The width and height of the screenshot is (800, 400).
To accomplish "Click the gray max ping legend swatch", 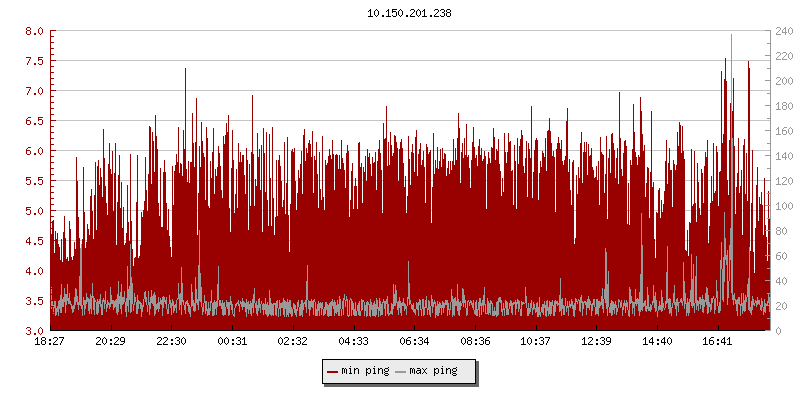I will (x=402, y=372).
